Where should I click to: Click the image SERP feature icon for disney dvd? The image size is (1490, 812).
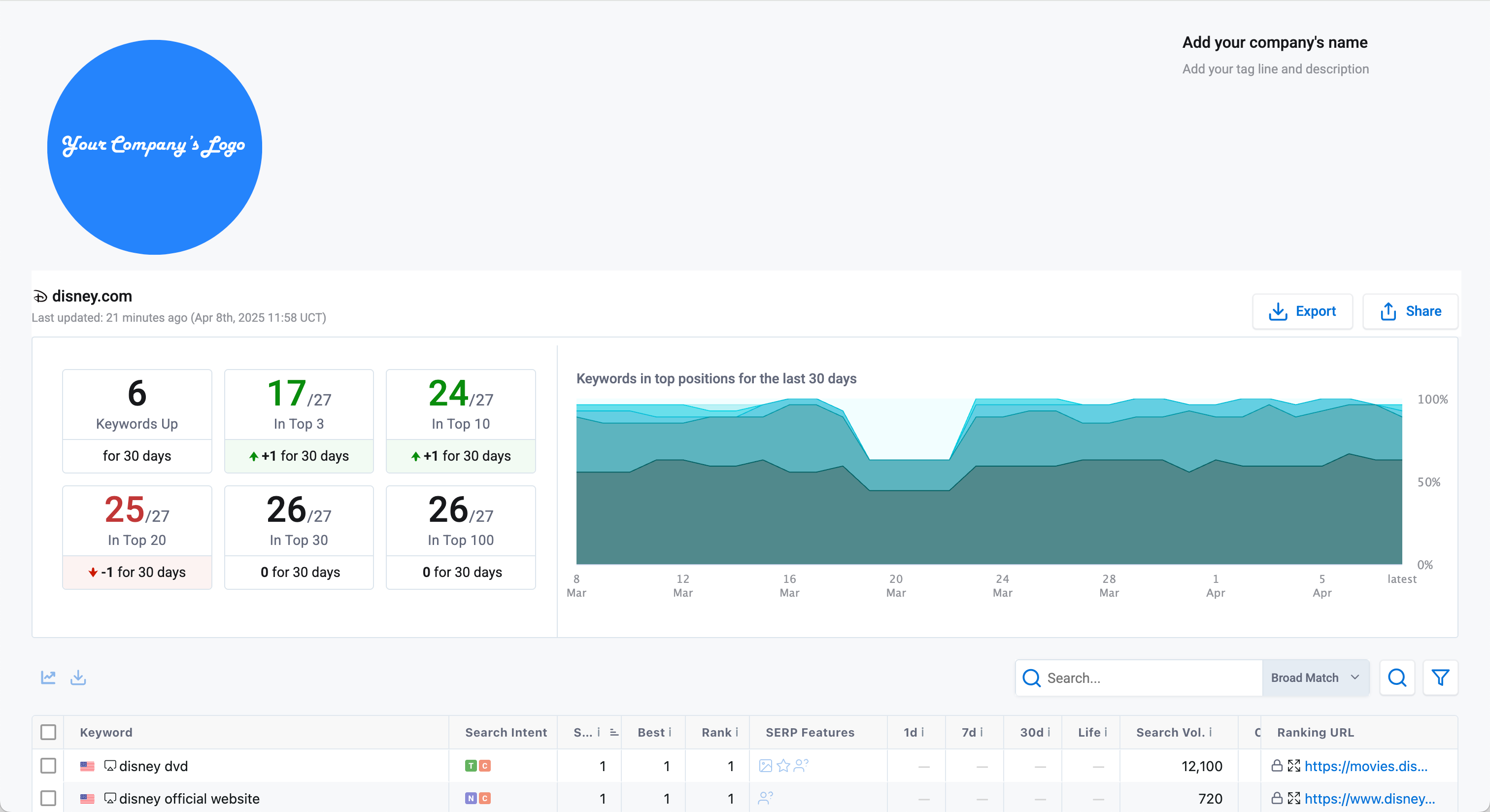765,766
